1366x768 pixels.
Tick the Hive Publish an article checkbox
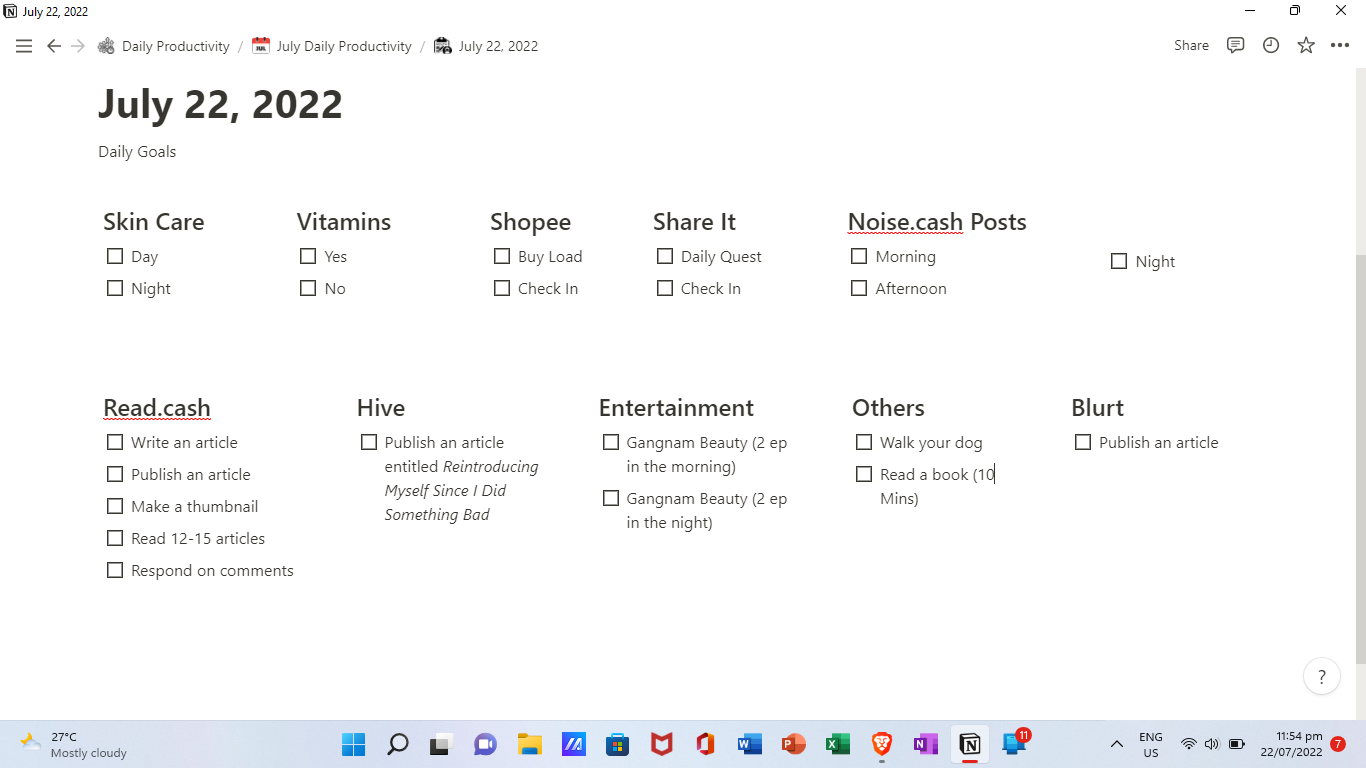(x=369, y=442)
